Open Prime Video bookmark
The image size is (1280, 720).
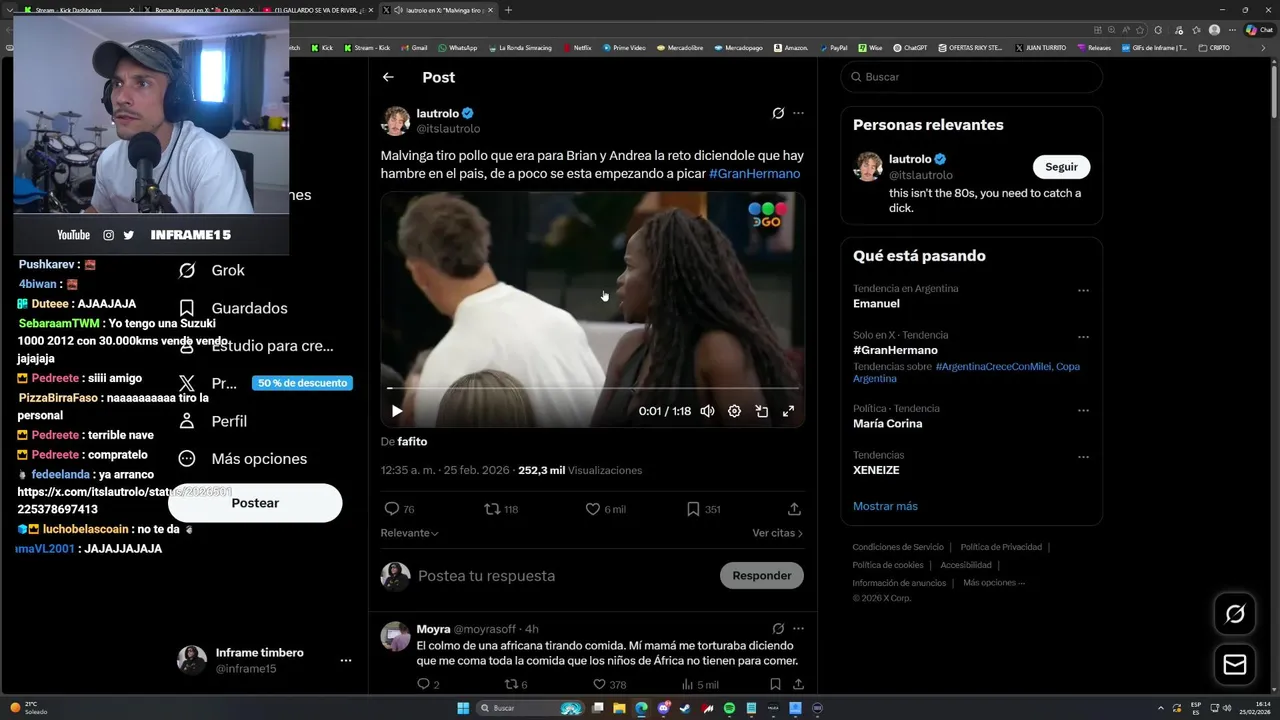pos(624,47)
